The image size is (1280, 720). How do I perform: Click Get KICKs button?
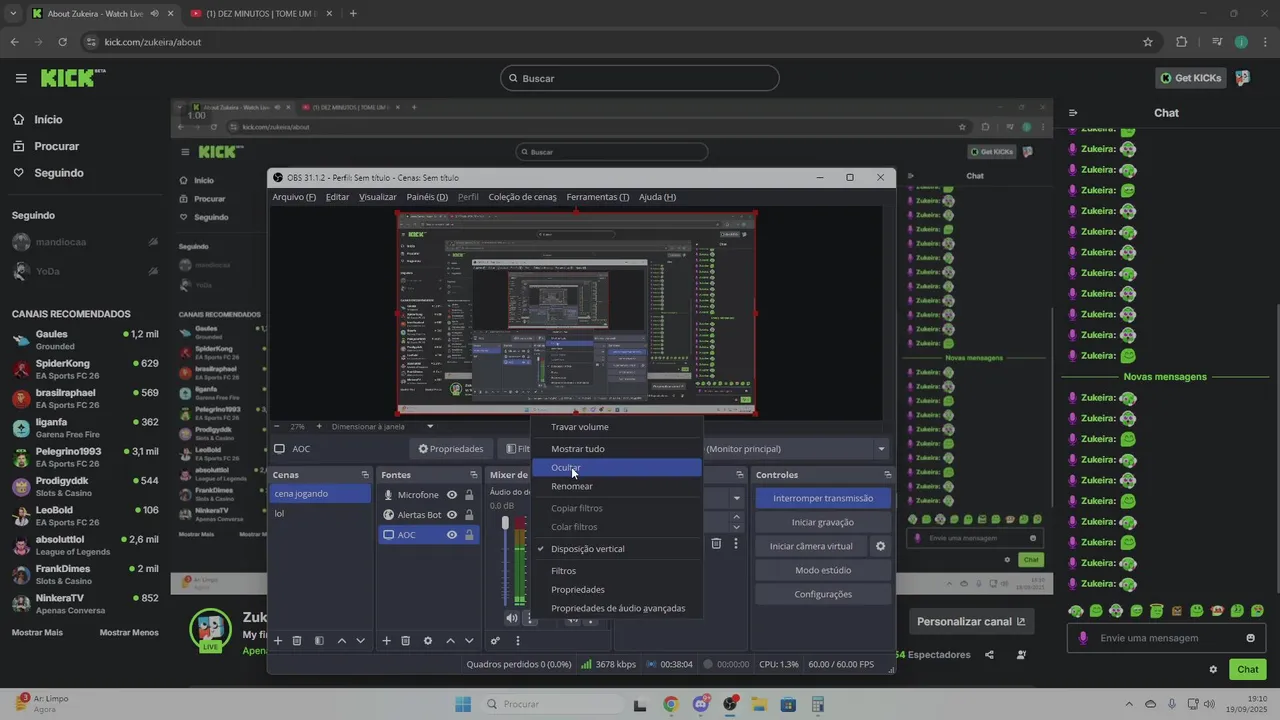click(x=1190, y=78)
